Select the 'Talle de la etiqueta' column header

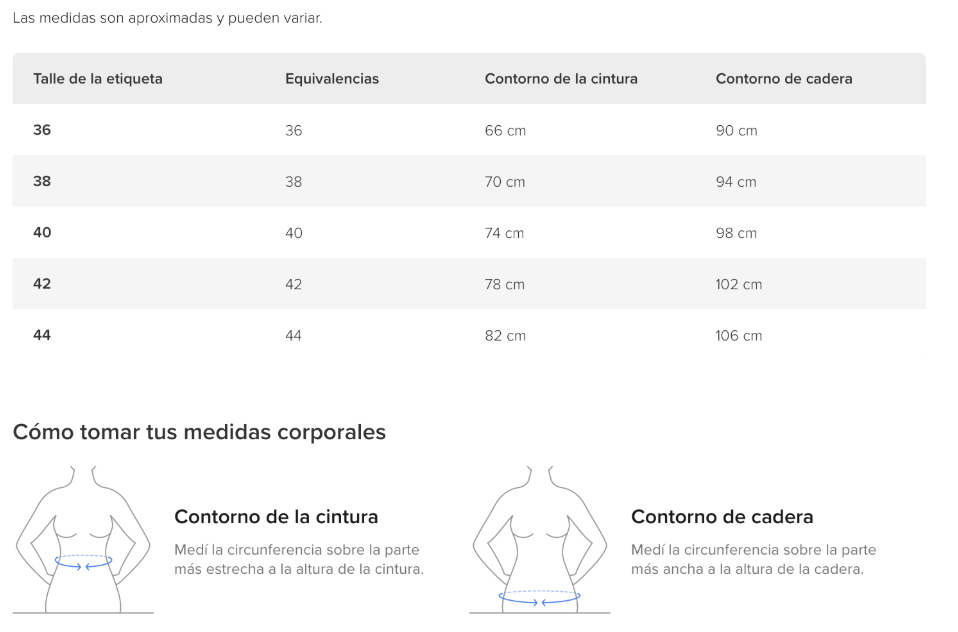98,79
